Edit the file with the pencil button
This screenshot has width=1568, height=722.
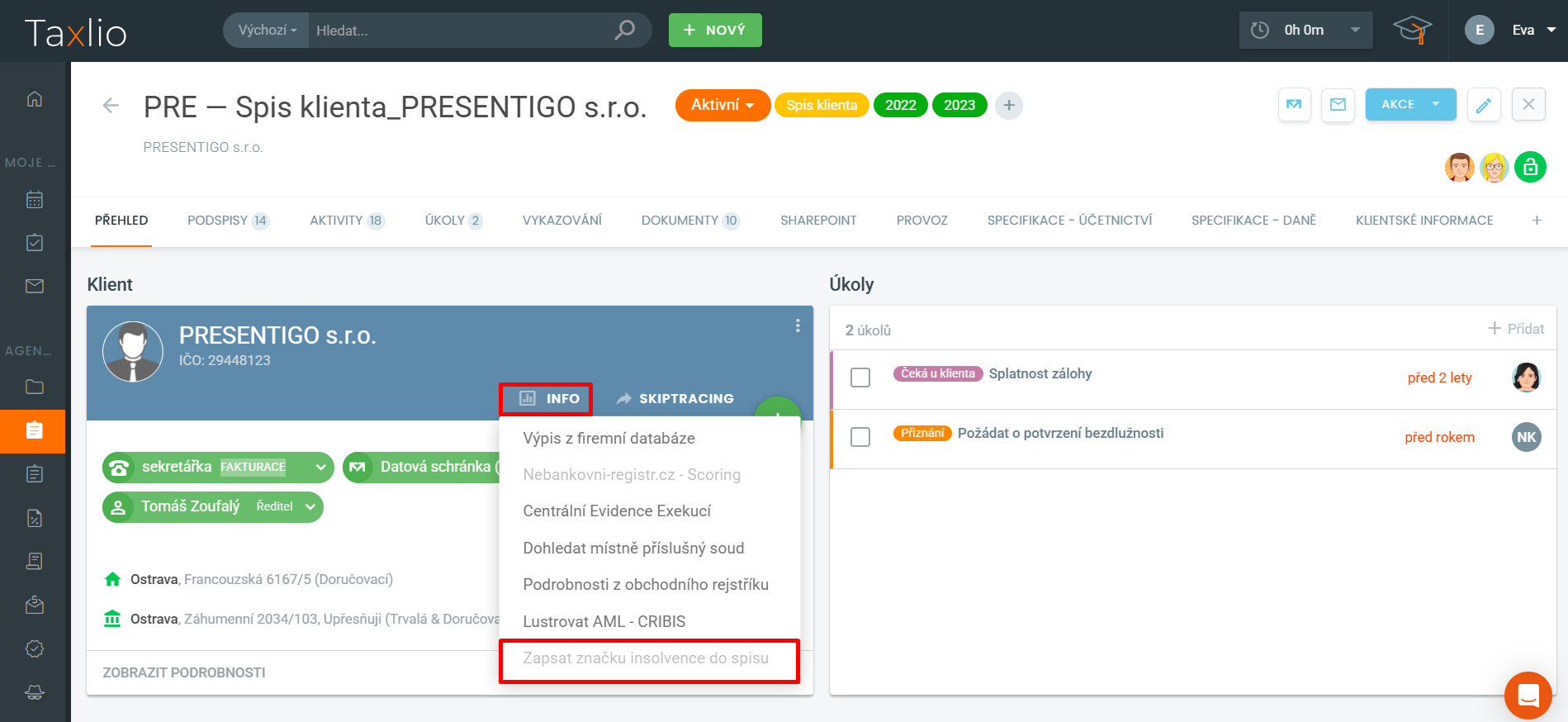(x=1484, y=105)
